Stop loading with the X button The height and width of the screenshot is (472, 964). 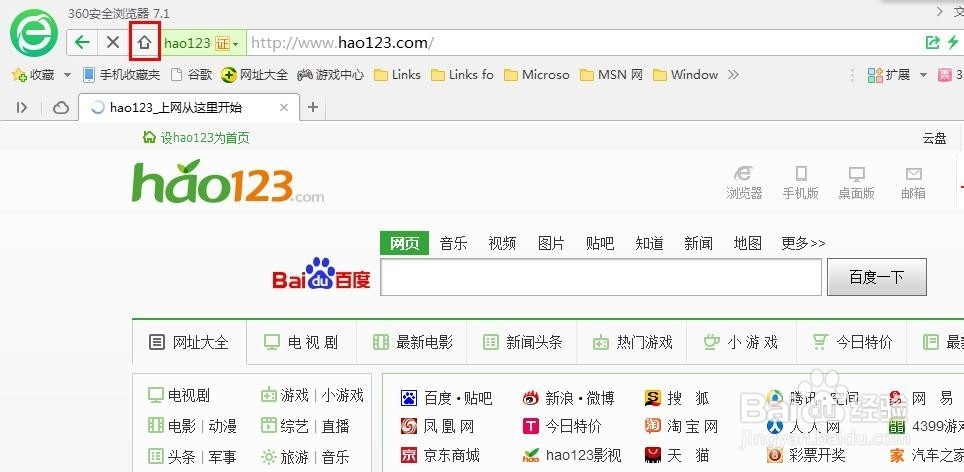click(x=113, y=42)
